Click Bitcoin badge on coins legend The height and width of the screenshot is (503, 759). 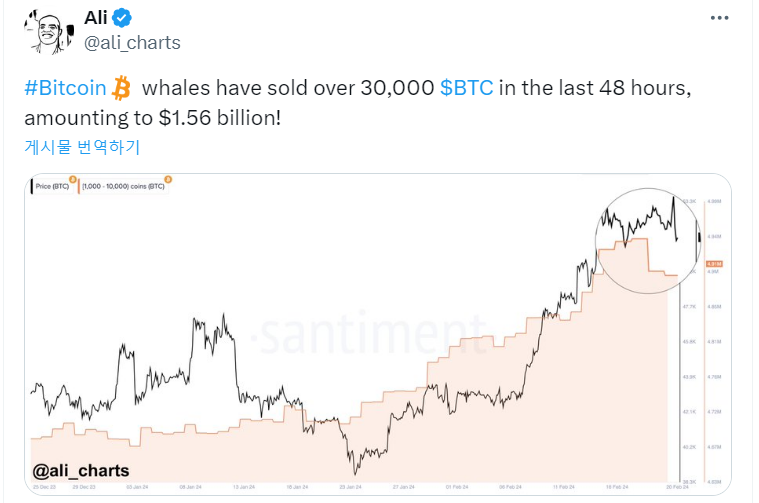coord(168,179)
